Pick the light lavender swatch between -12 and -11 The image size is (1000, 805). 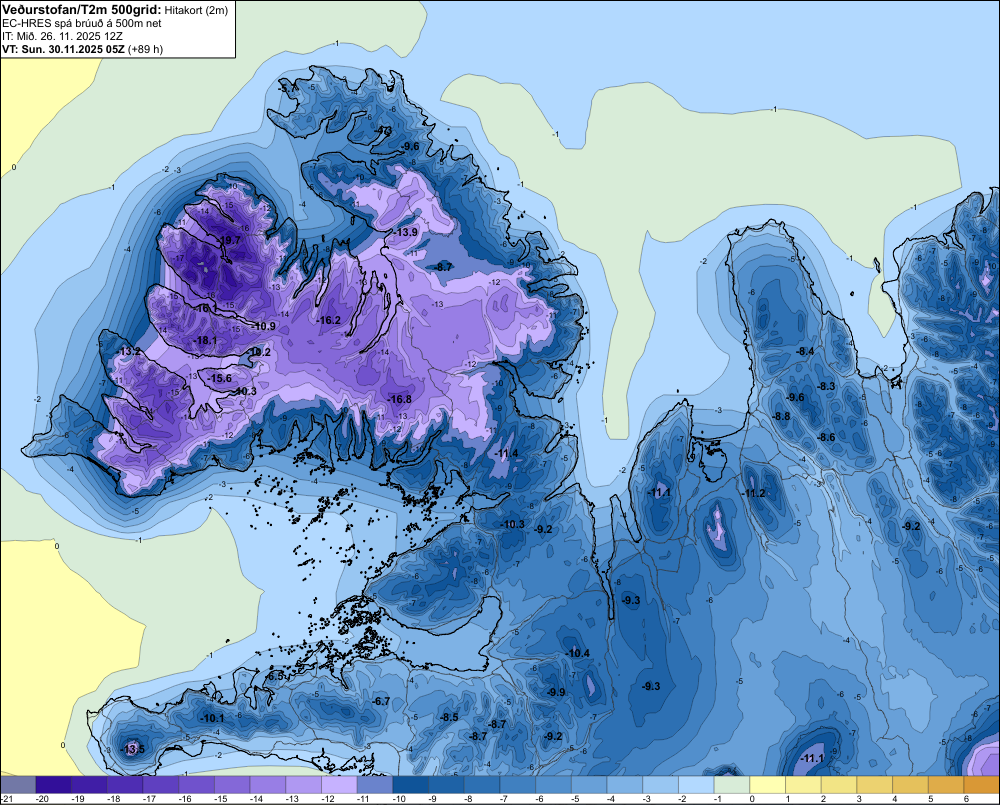tap(339, 785)
